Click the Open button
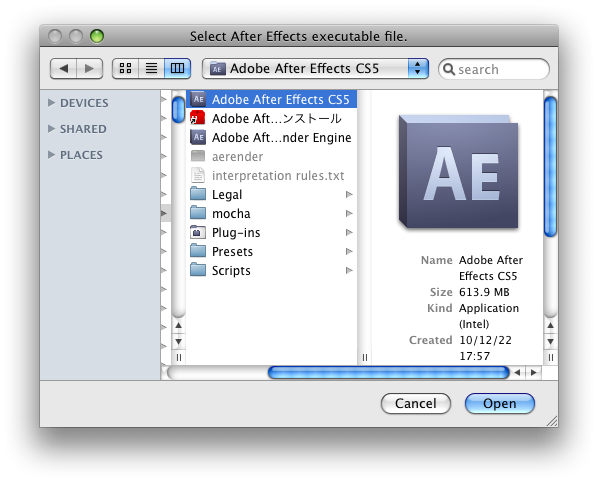This screenshot has width=598, height=482. click(x=500, y=403)
